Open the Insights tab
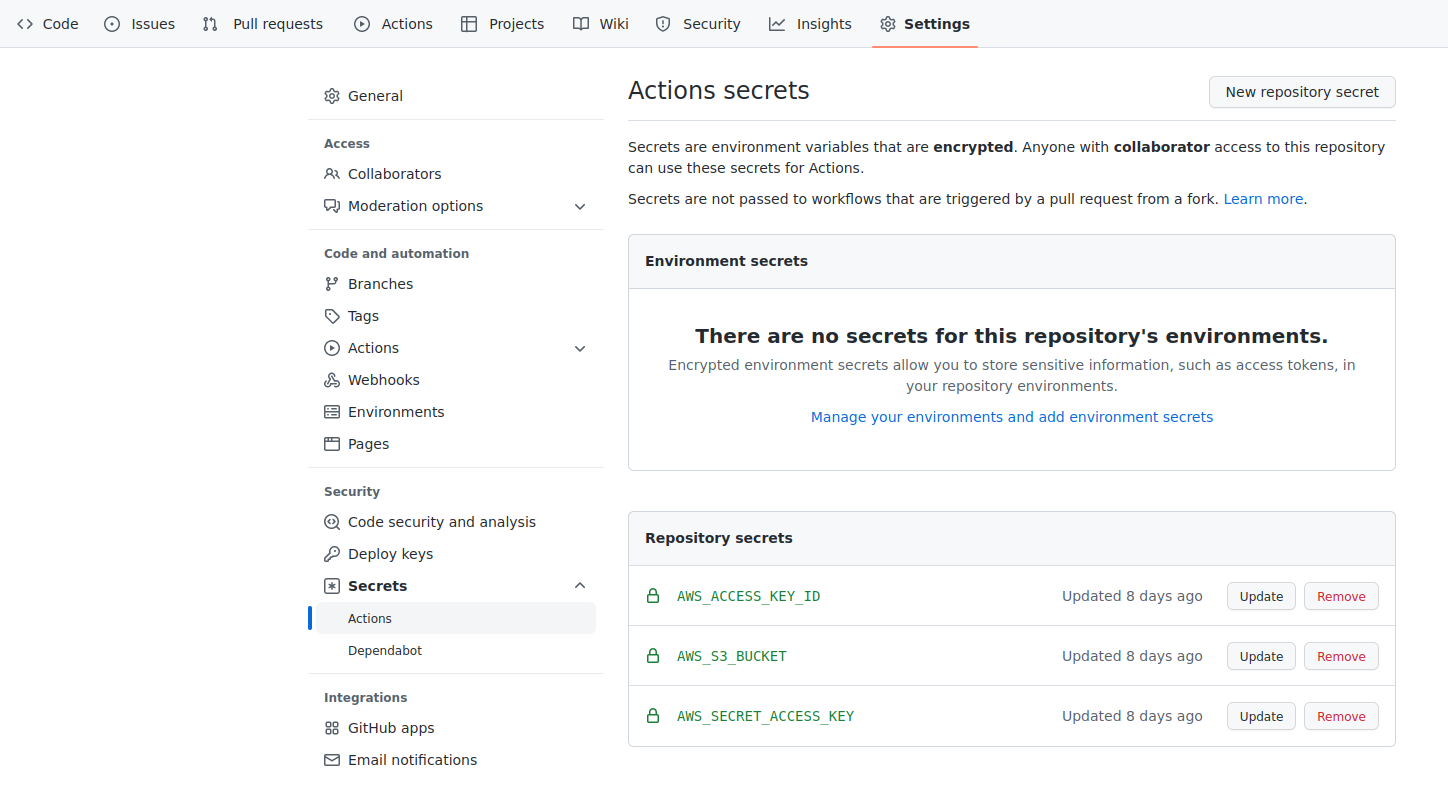Image resolution: width=1448 pixels, height=804 pixels. pyautogui.click(x=810, y=24)
